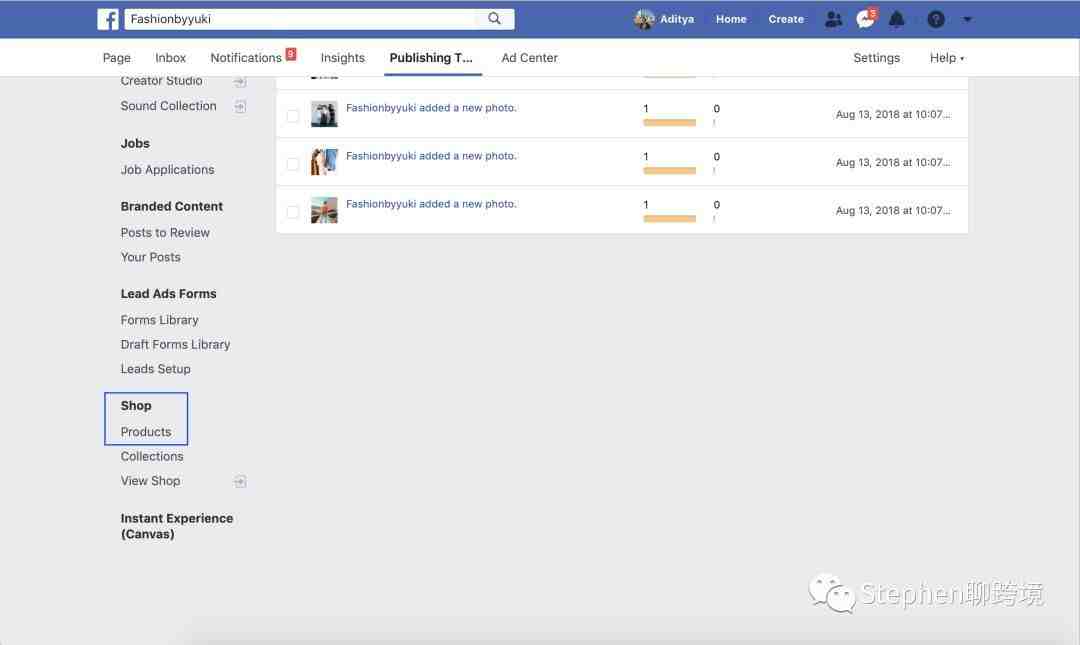Click external link icon beside Sound Collection
This screenshot has width=1080, height=645.
(240, 106)
